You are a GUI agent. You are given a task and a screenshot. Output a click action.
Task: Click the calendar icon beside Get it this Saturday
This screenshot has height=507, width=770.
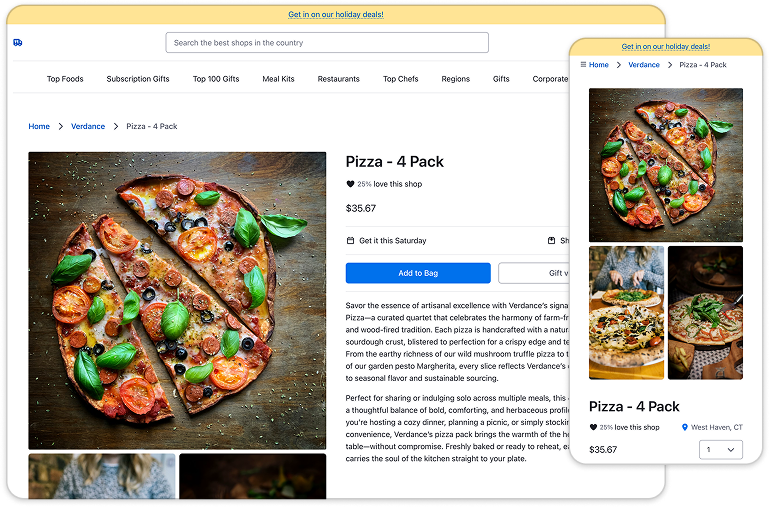(350, 241)
